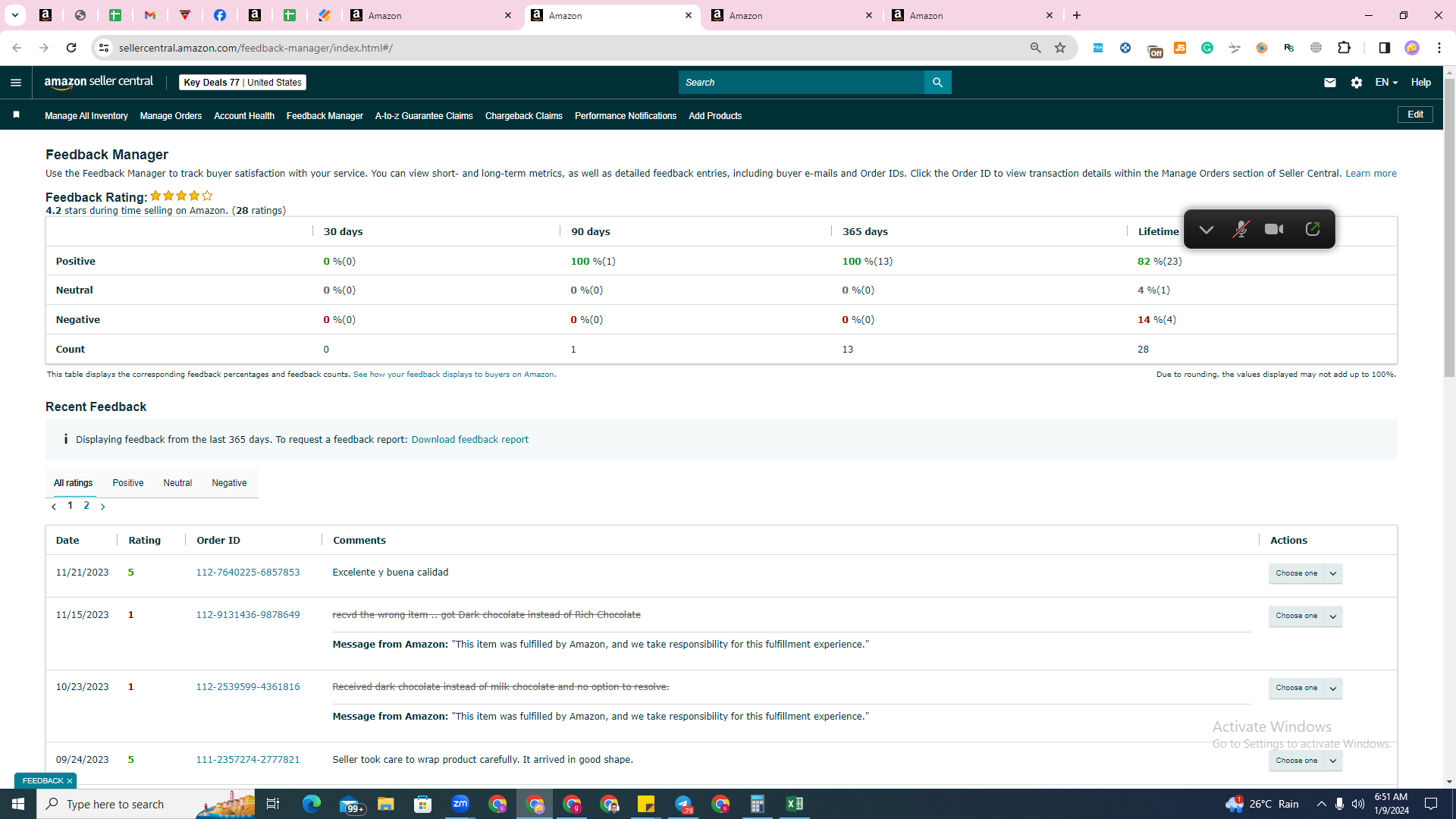Image resolution: width=1456 pixels, height=819 pixels.
Task: Click the bookmark flag icon
Action: [16, 115]
